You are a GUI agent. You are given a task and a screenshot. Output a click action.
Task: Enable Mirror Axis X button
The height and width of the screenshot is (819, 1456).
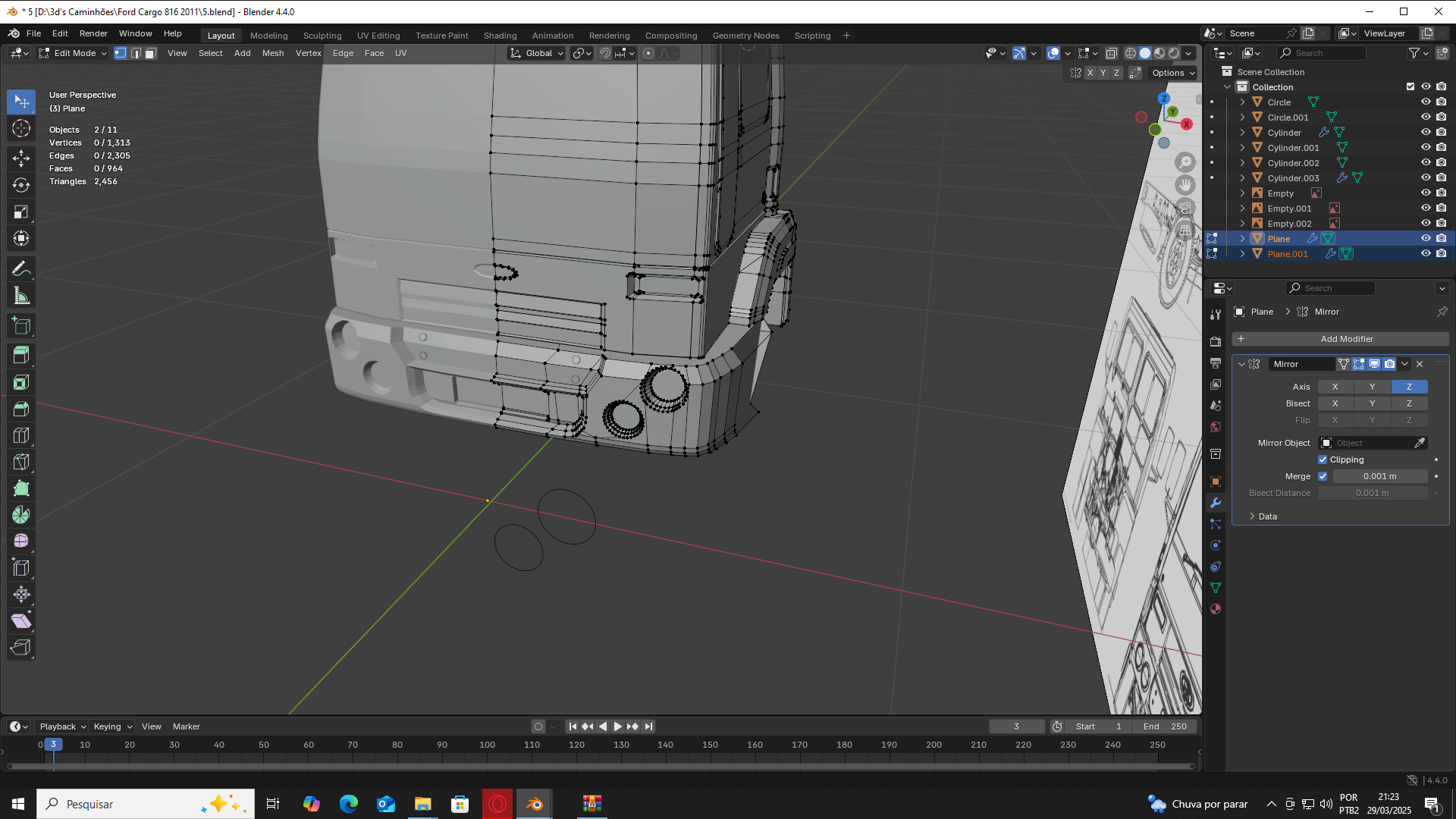[1335, 387]
